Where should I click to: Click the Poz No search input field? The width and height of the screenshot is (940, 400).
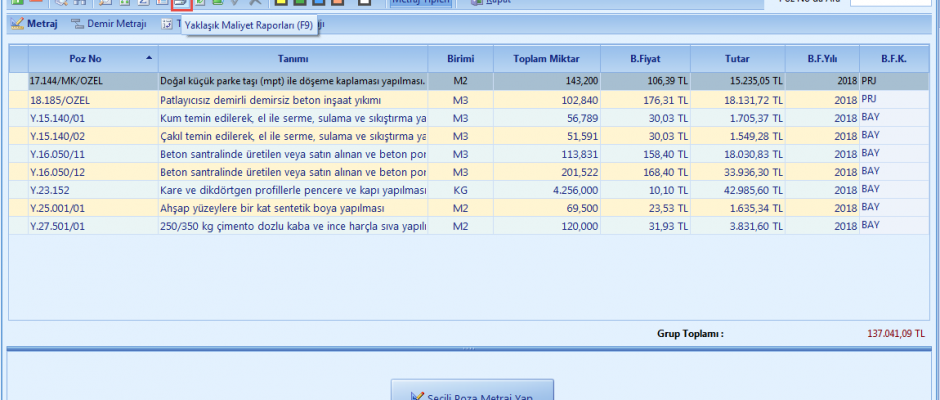click(x=892, y=3)
